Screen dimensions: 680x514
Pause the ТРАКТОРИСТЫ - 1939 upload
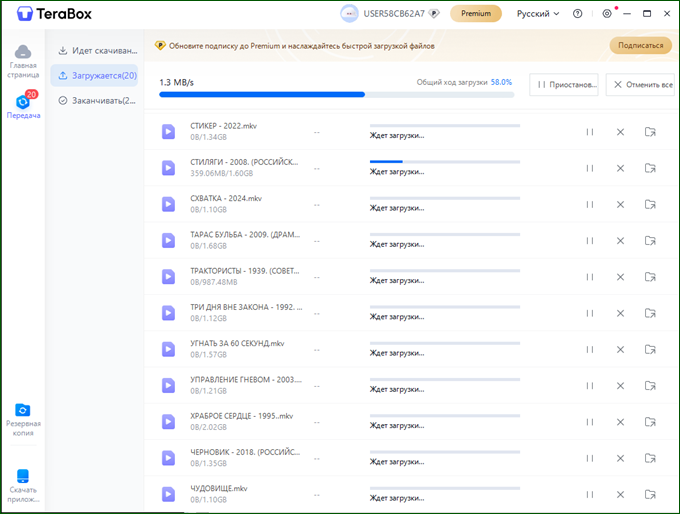(x=590, y=277)
